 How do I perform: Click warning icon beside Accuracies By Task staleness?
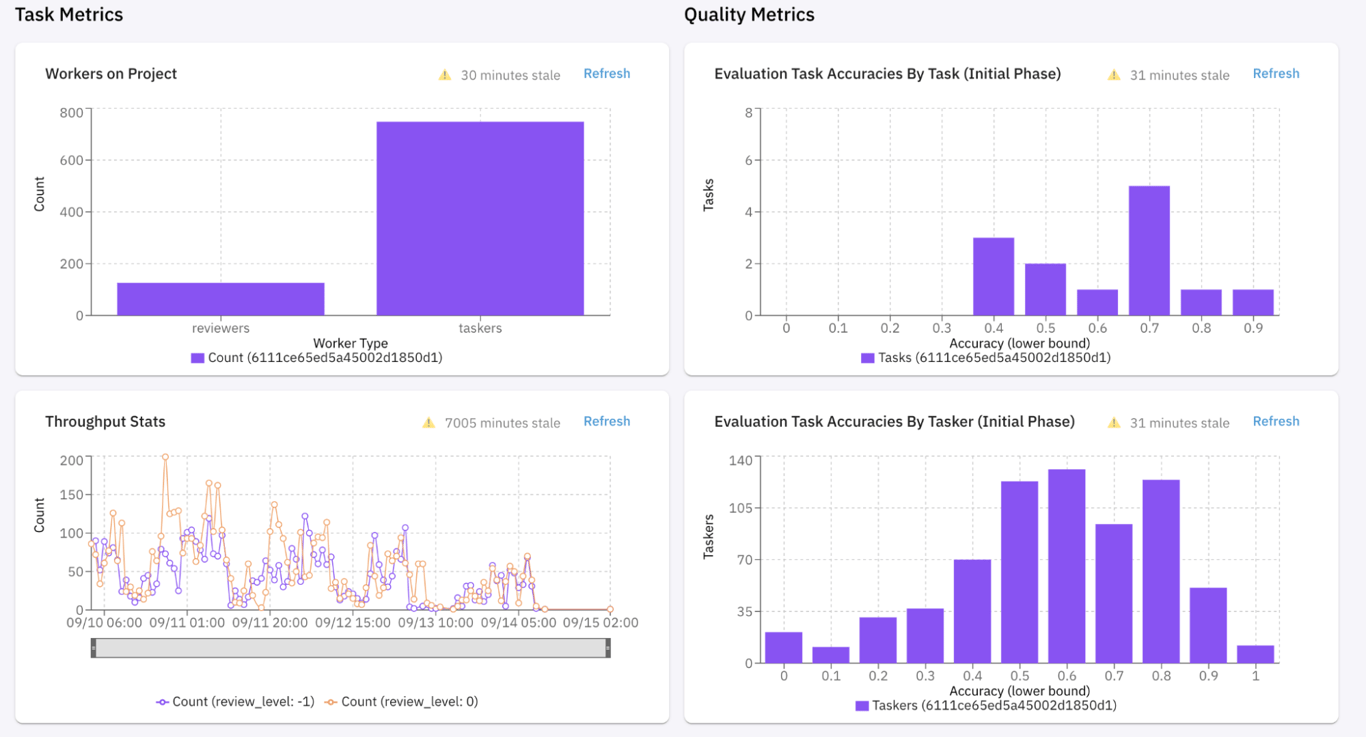pos(1114,75)
